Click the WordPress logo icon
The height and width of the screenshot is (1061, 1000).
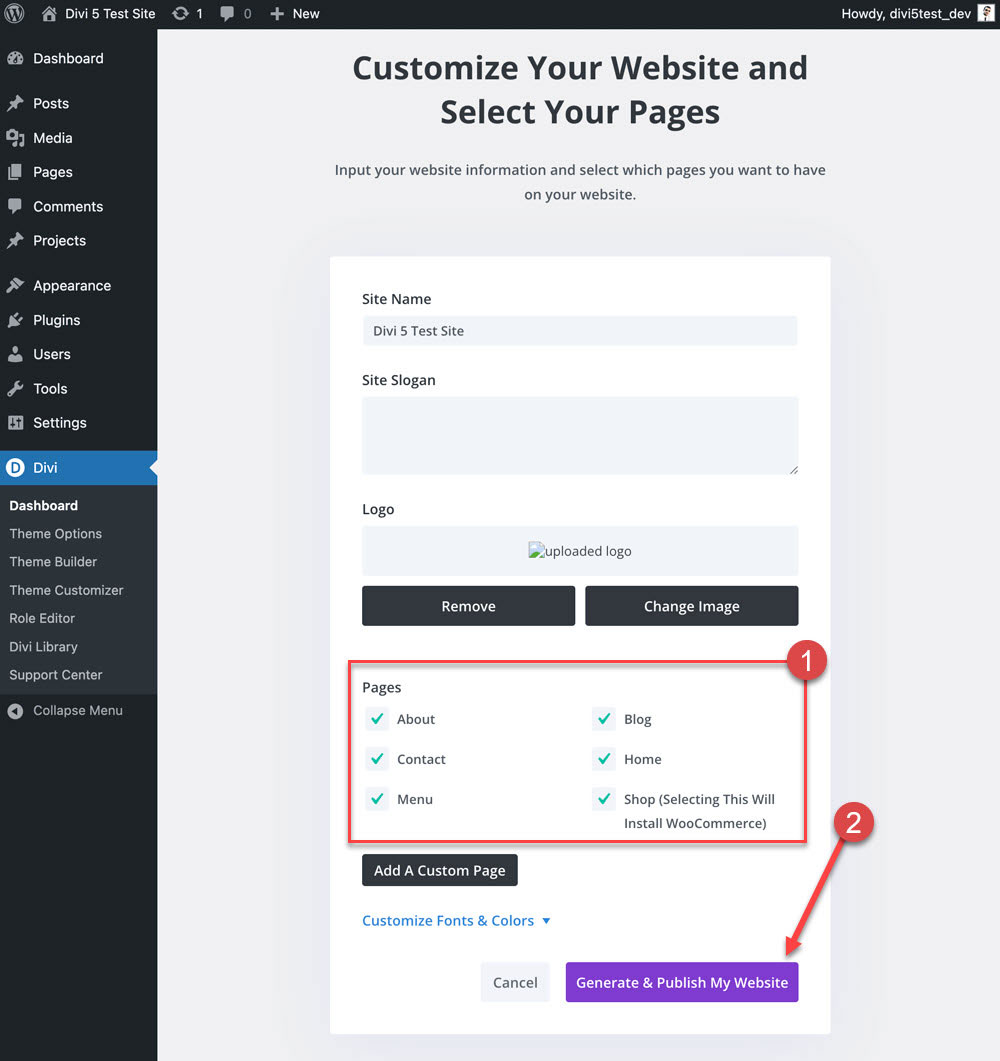coord(14,14)
